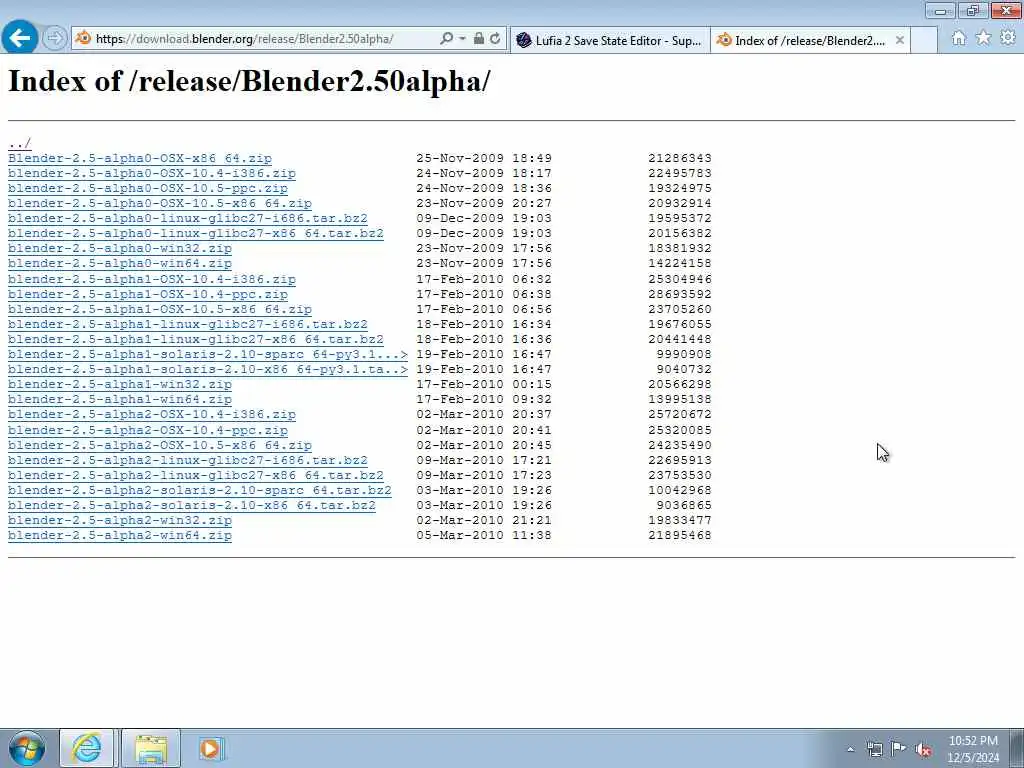Click the search magnifier icon in address bar
The height and width of the screenshot is (768, 1024).
[x=447, y=39]
